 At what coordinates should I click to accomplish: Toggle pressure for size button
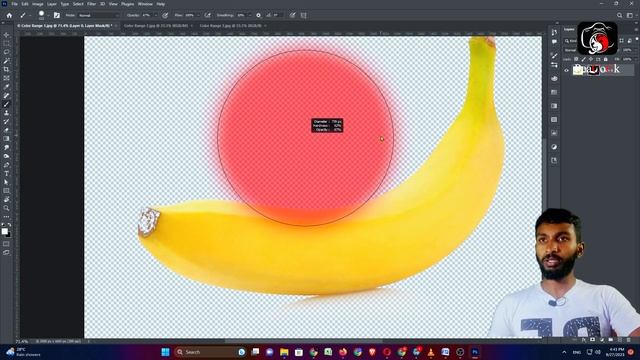293,15
